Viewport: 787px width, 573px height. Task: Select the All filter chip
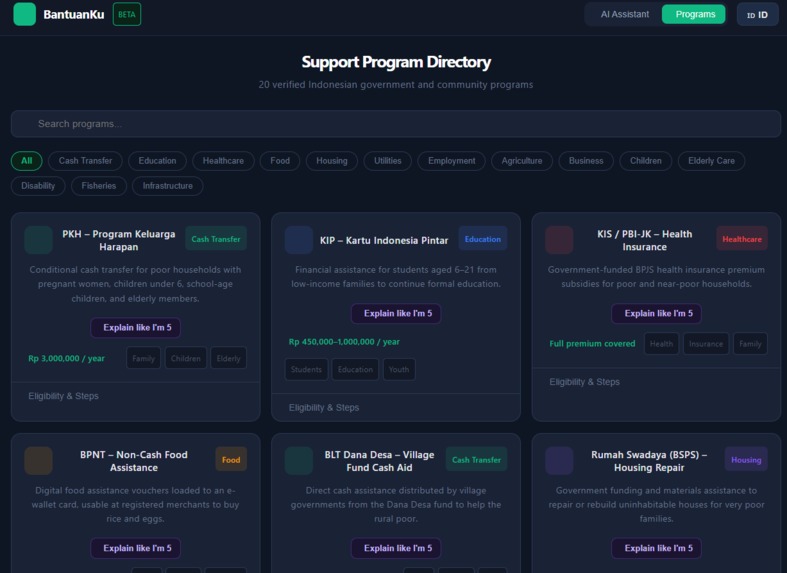pyautogui.click(x=27, y=161)
